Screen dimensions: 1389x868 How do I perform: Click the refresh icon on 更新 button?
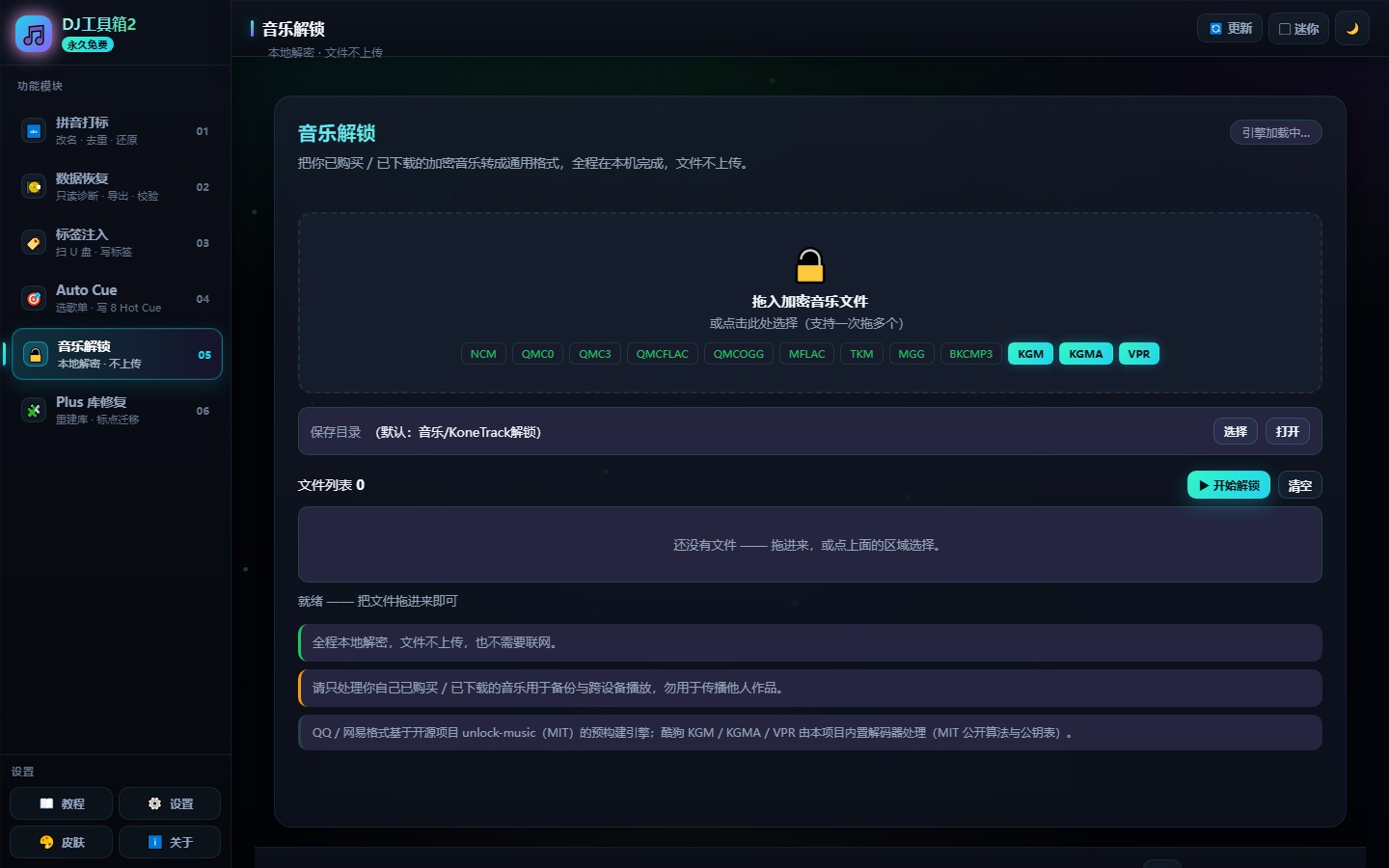(1215, 29)
